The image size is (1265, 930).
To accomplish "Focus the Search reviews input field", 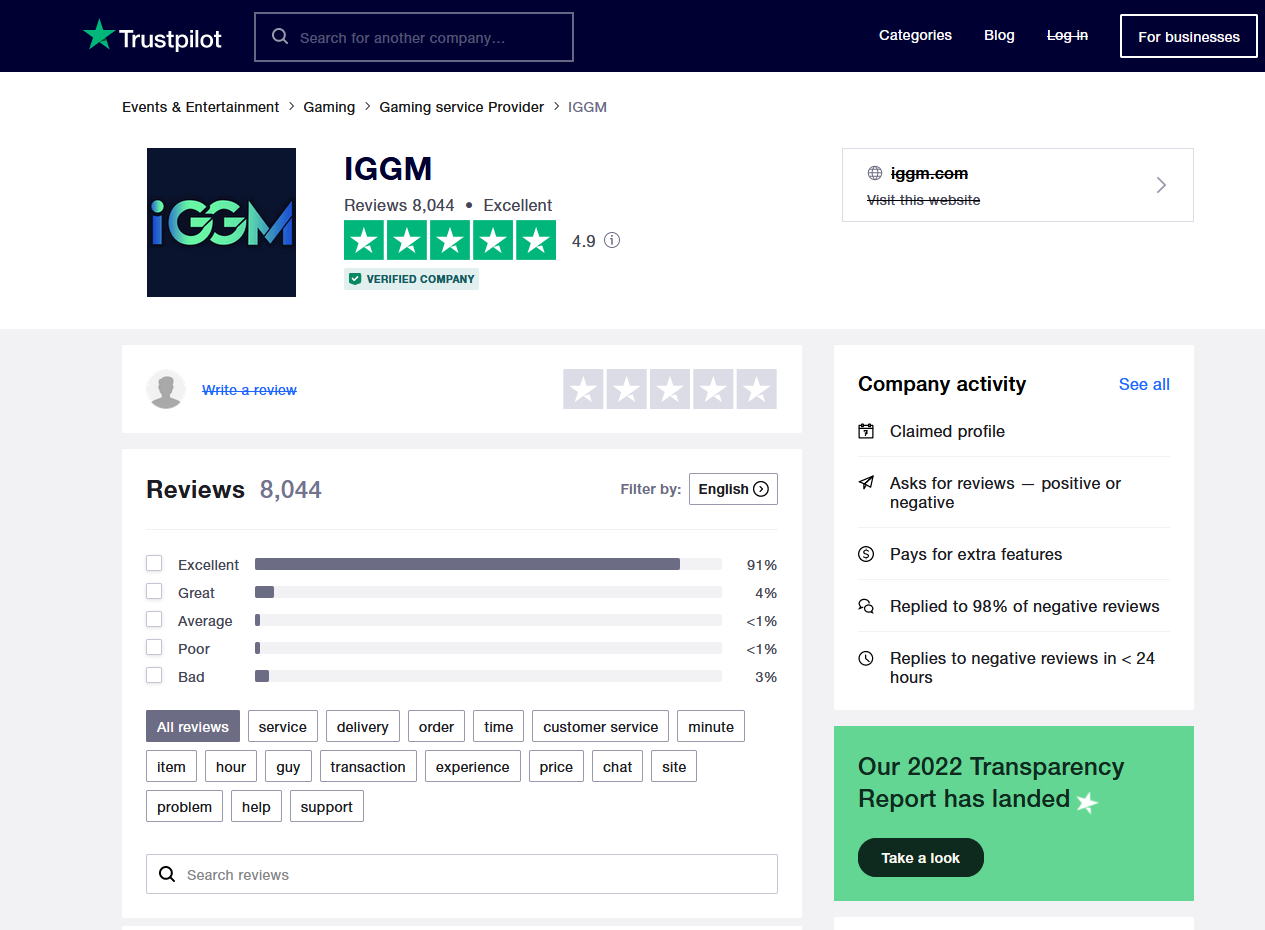I will tap(462, 874).
